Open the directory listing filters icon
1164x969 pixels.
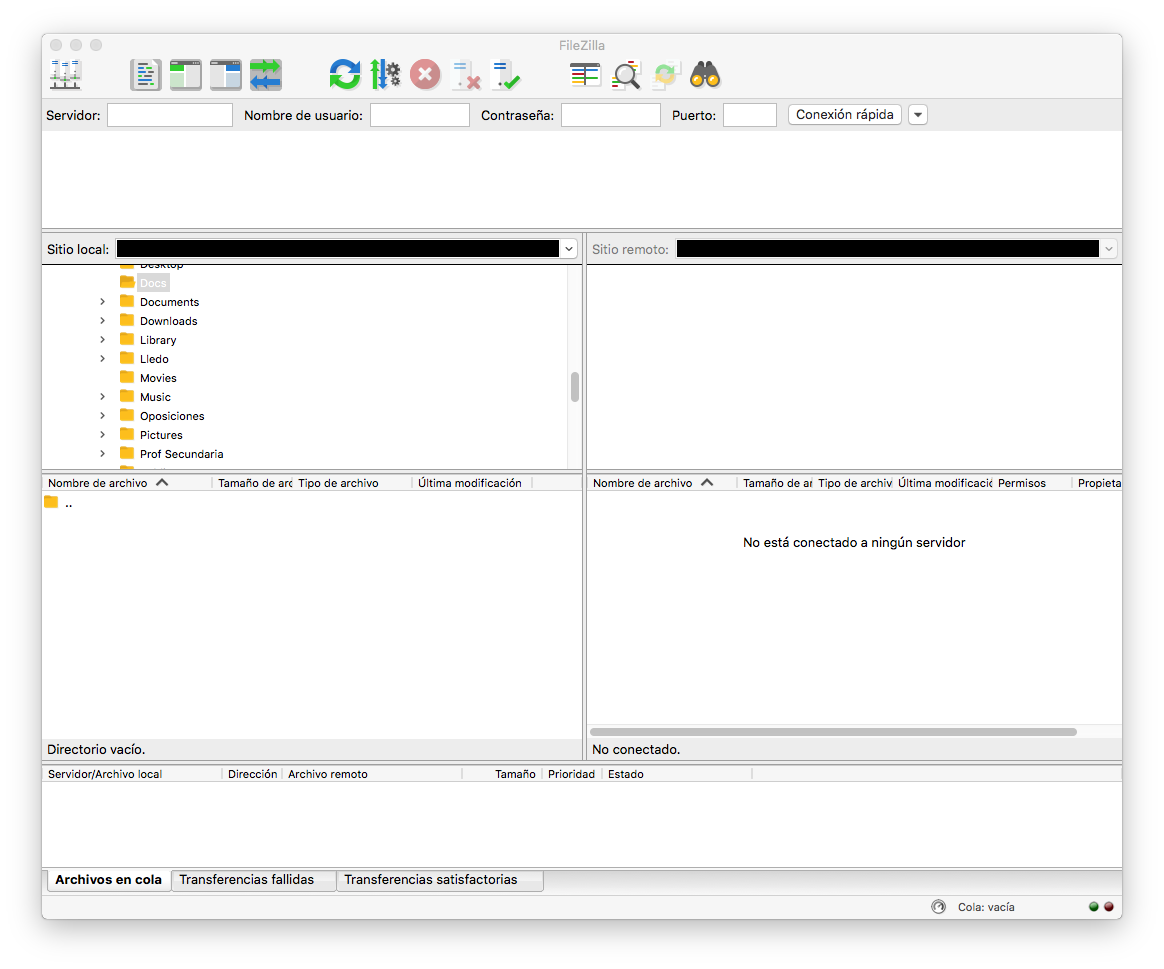(x=585, y=75)
